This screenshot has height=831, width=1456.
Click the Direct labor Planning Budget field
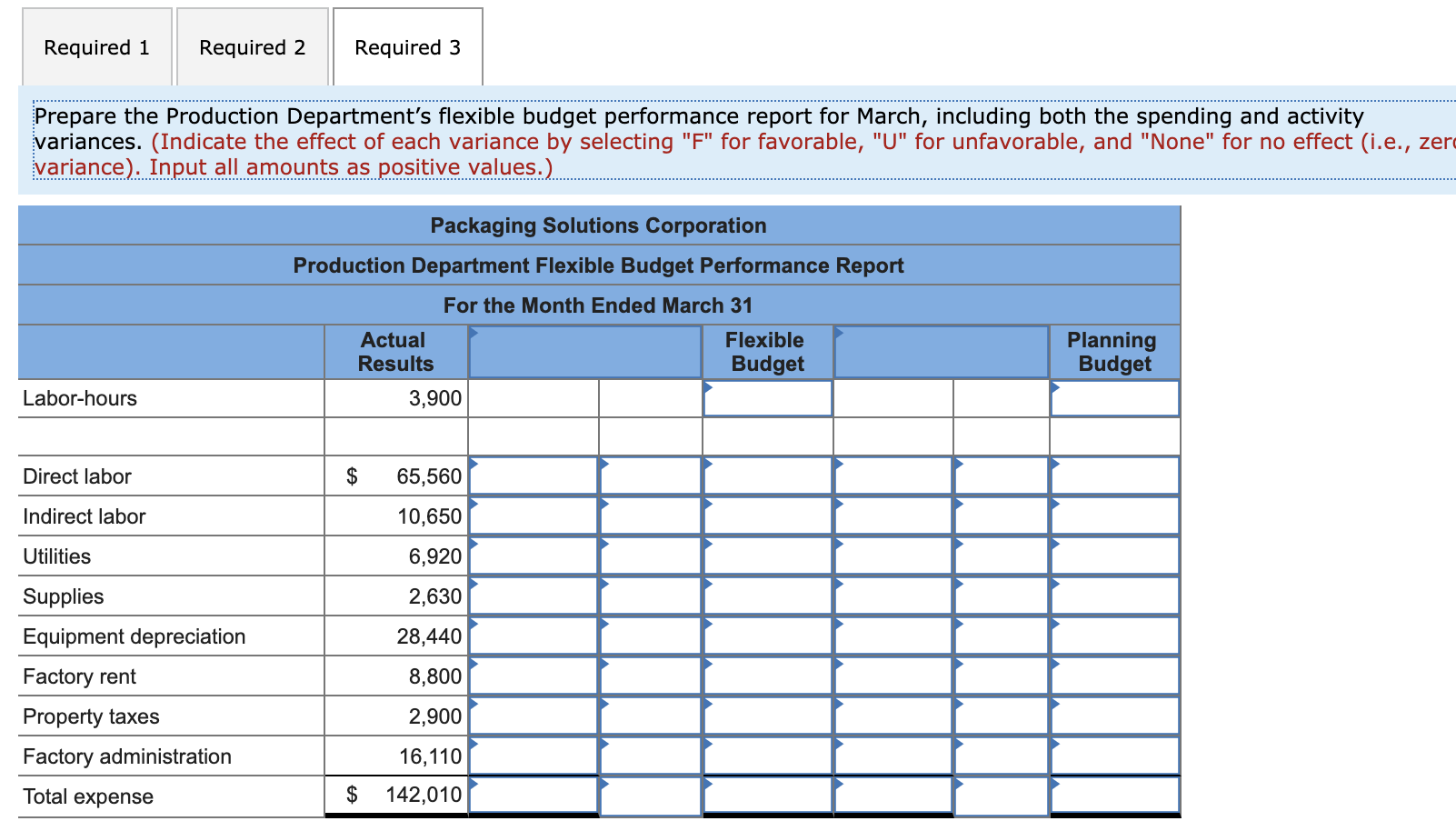click(1115, 476)
